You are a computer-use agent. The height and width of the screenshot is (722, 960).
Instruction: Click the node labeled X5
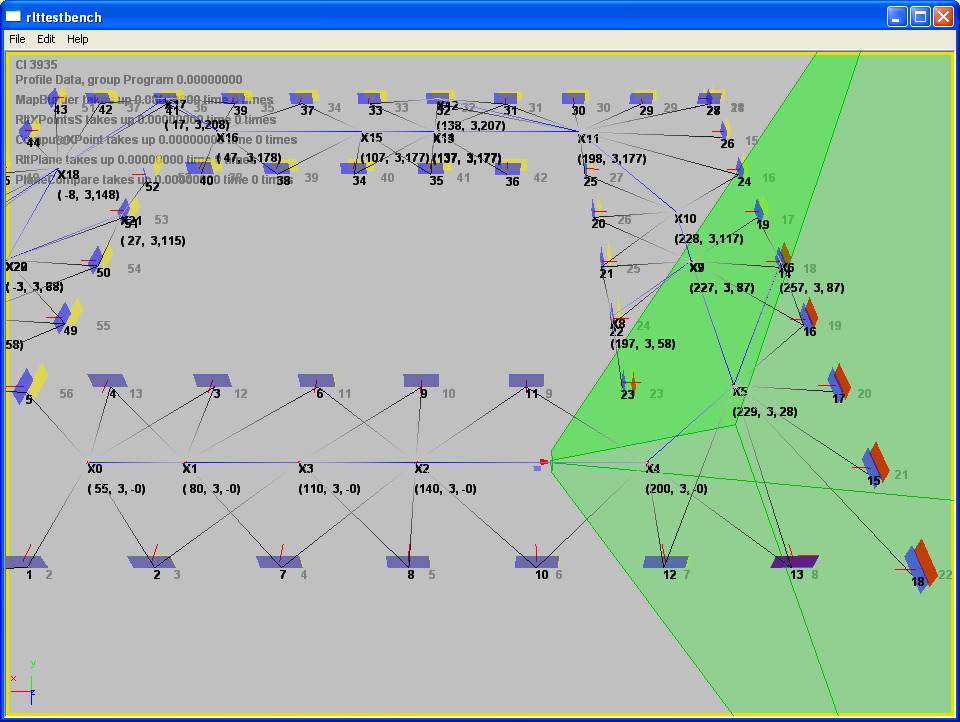pos(739,392)
